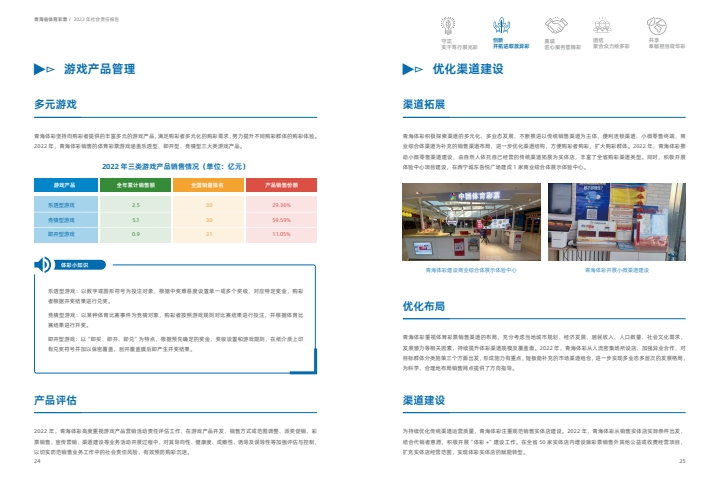Click the 优化布局 section heading
The height and width of the screenshot is (489, 720).
click(x=424, y=306)
